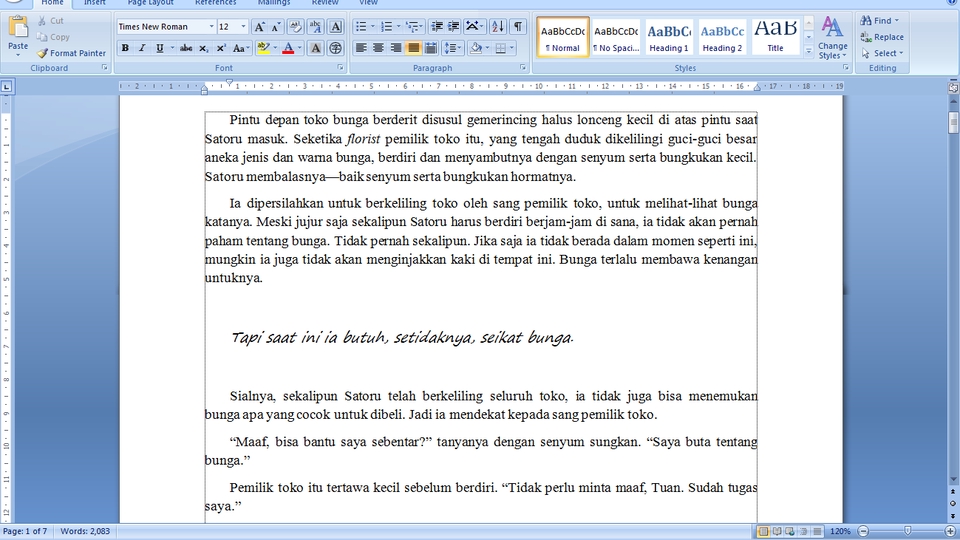Click the enclosed characters icon
This screenshot has height=540, width=960.
point(335,48)
